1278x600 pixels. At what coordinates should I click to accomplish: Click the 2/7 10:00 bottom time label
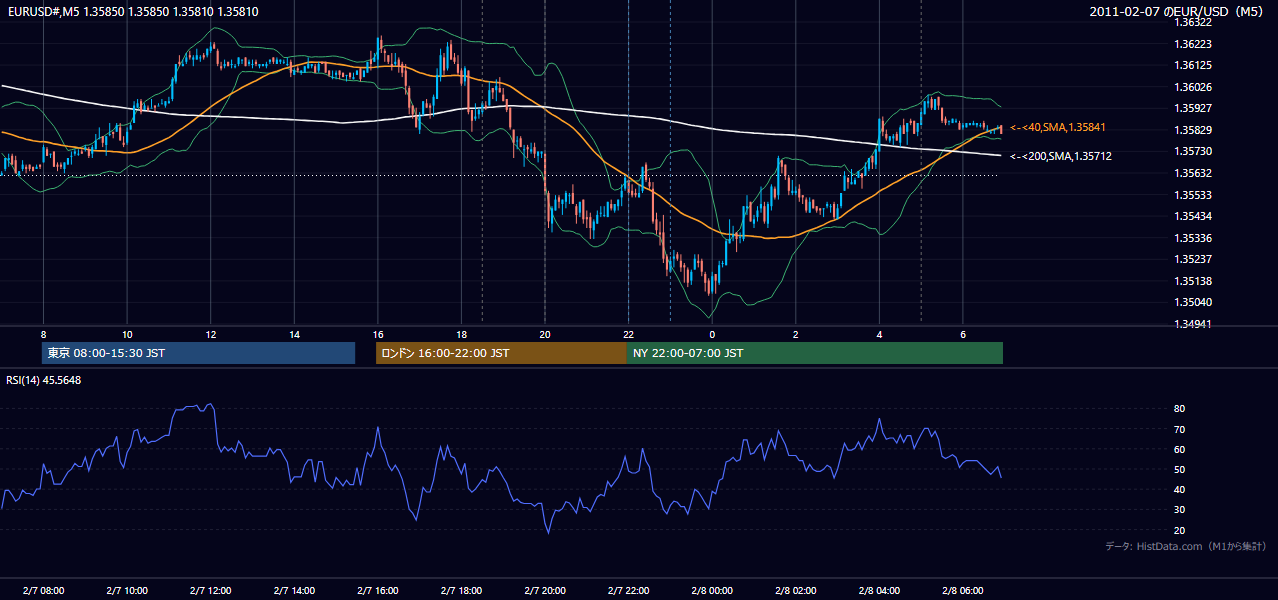tap(127, 591)
